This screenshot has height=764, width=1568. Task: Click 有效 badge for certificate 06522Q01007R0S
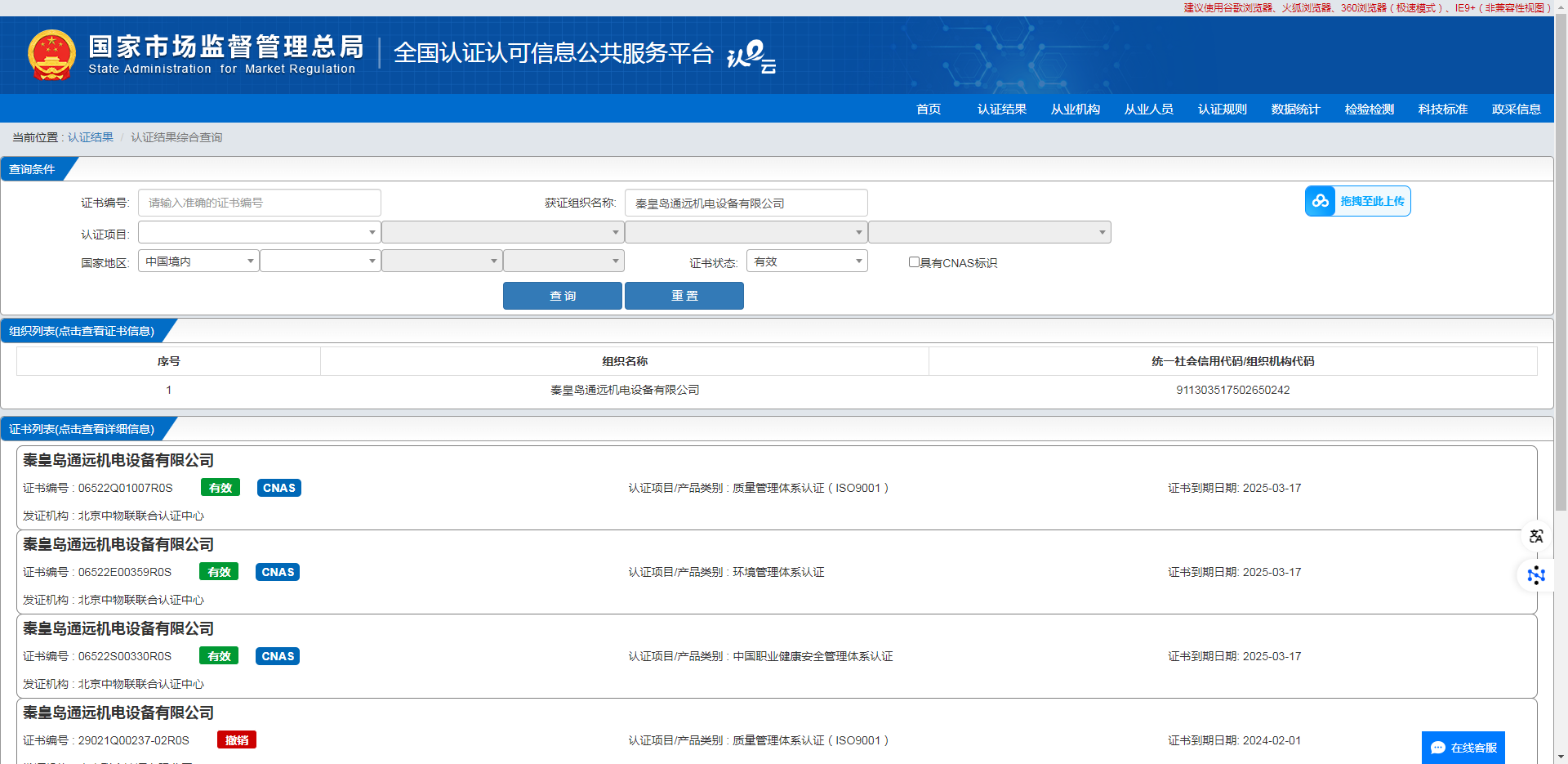(x=220, y=488)
